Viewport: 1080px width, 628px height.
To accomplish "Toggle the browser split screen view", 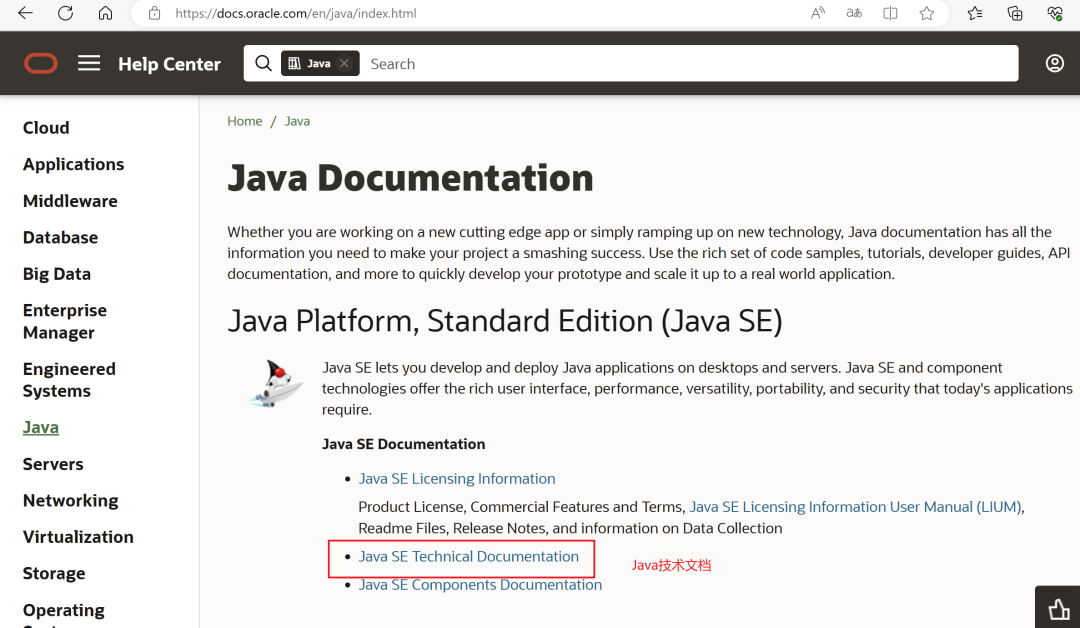I will tap(890, 13).
